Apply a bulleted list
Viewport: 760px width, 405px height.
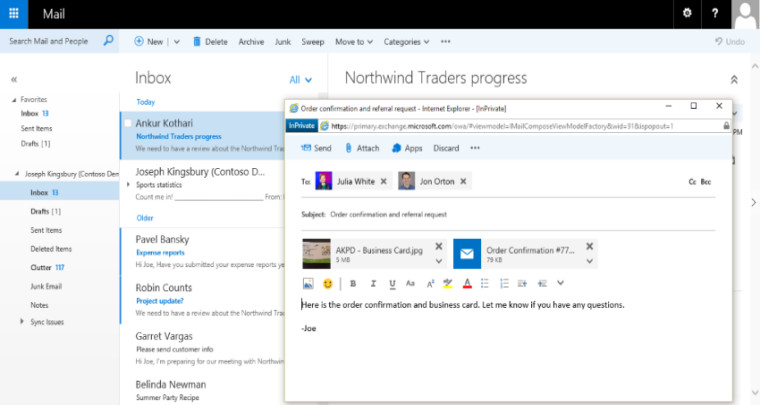[485, 283]
